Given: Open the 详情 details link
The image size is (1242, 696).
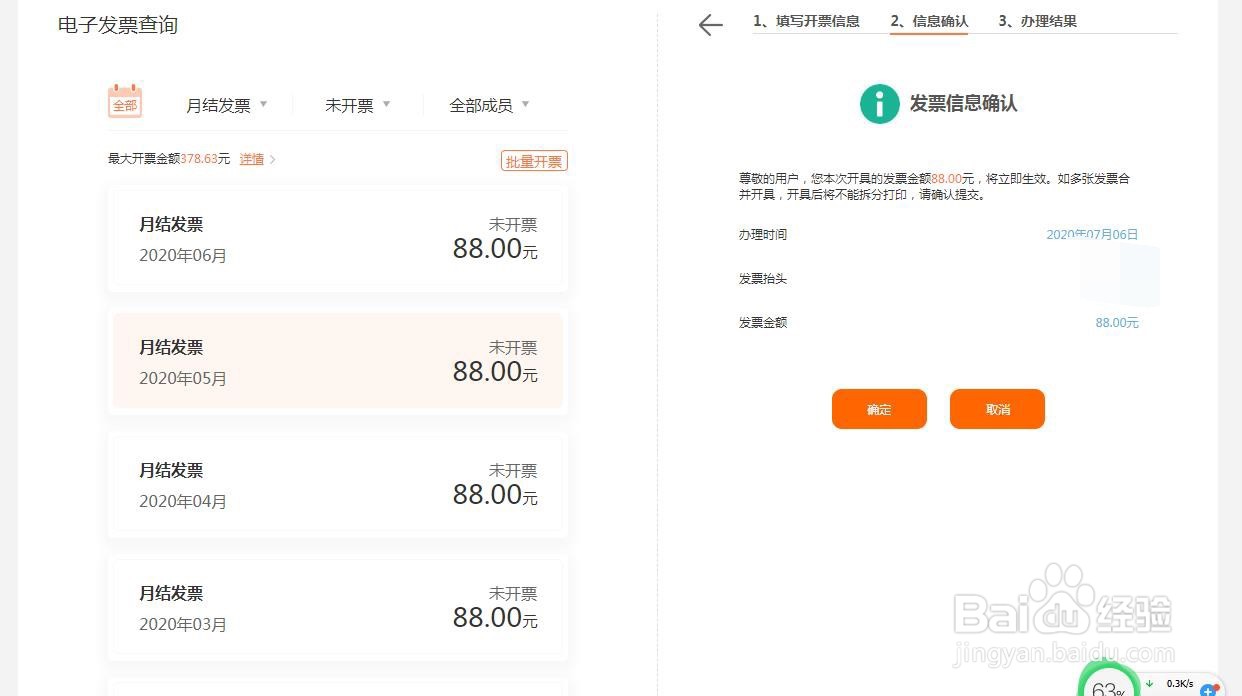Looking at the screenshot, I should point(251,158).
